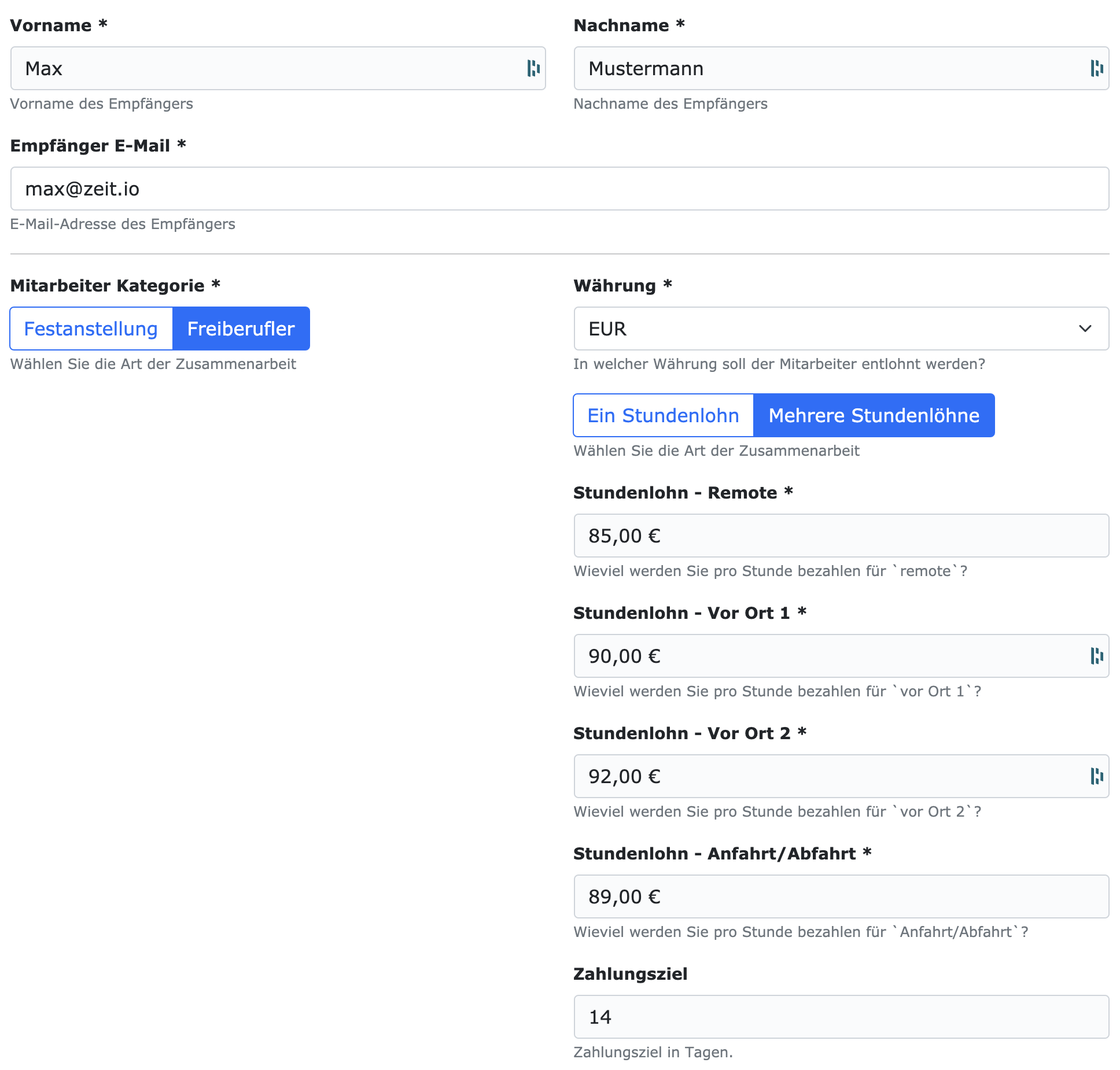Click autofill icon in Vor Ort 2 field
The image size is (1120, 1070).
[x=1096, y=776]
